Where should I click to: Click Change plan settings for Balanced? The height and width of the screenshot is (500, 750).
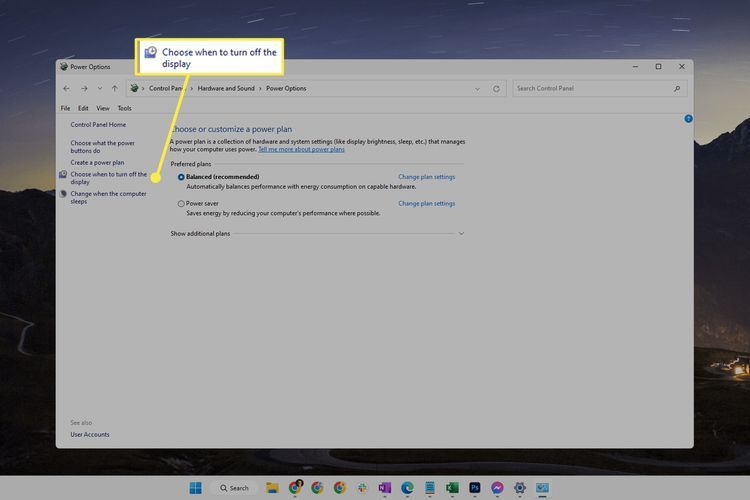426,177
